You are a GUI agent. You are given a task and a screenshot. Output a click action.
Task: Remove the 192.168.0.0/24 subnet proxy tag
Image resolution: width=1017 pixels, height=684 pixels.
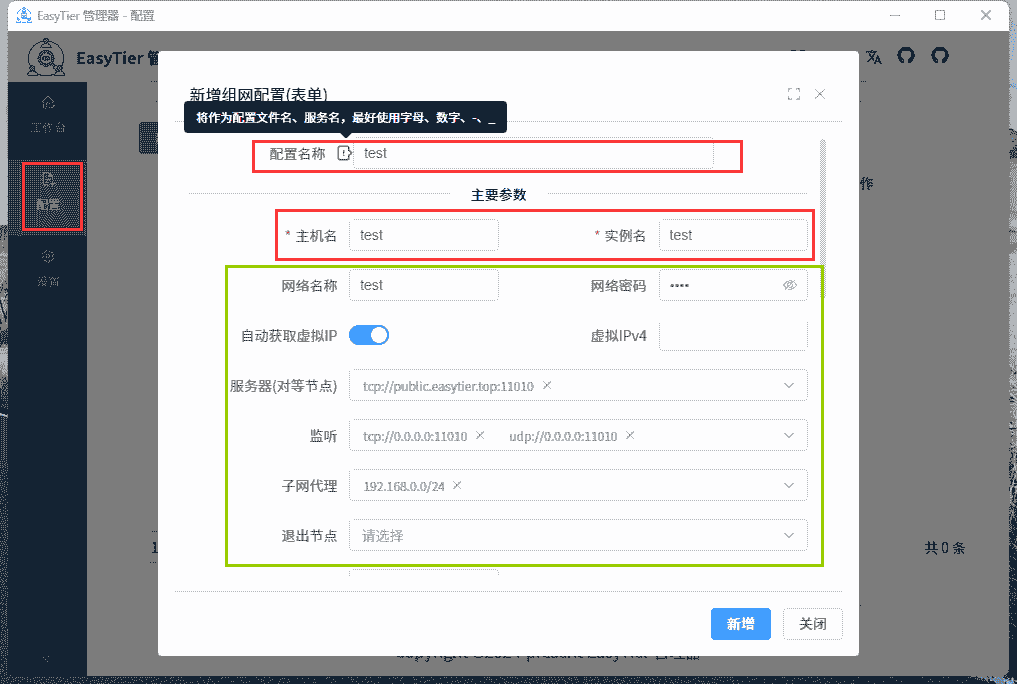click(458, 485)
